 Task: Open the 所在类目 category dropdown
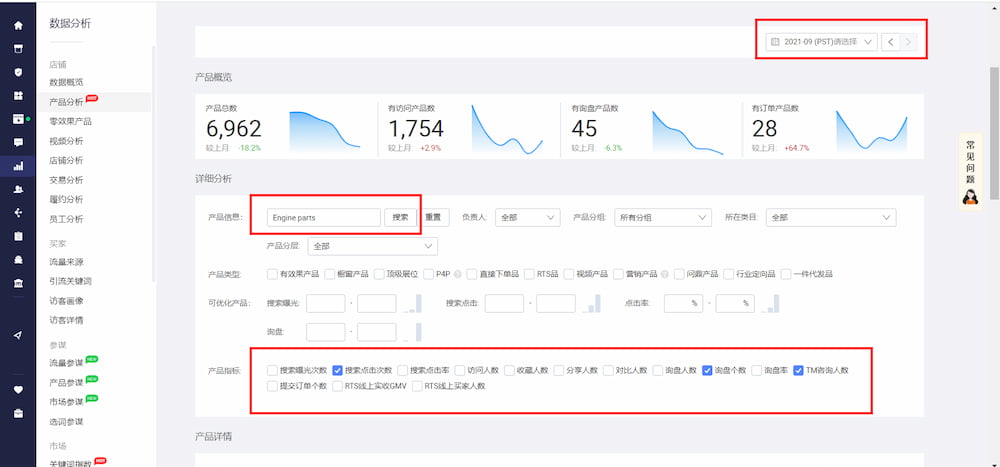point(830,217)
